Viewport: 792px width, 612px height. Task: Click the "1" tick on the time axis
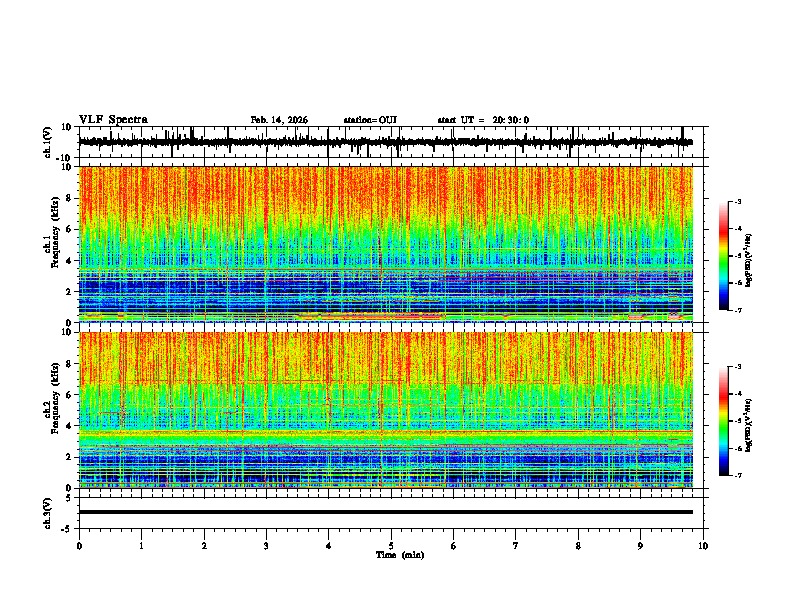(x=141, y=546)
